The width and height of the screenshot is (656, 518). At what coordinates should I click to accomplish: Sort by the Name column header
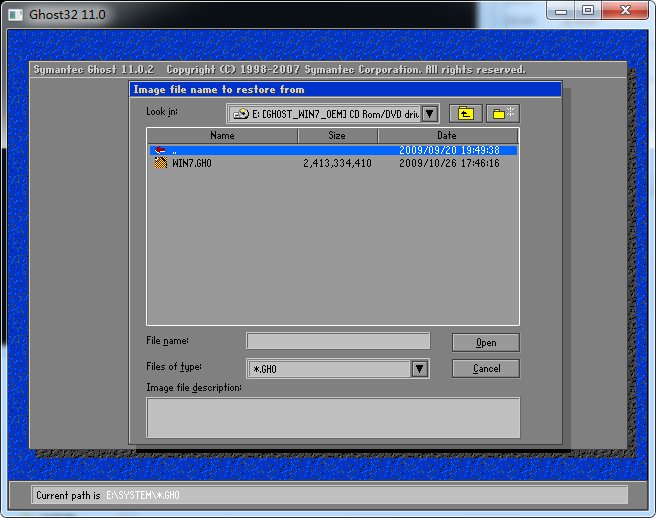tap(222, 136)
